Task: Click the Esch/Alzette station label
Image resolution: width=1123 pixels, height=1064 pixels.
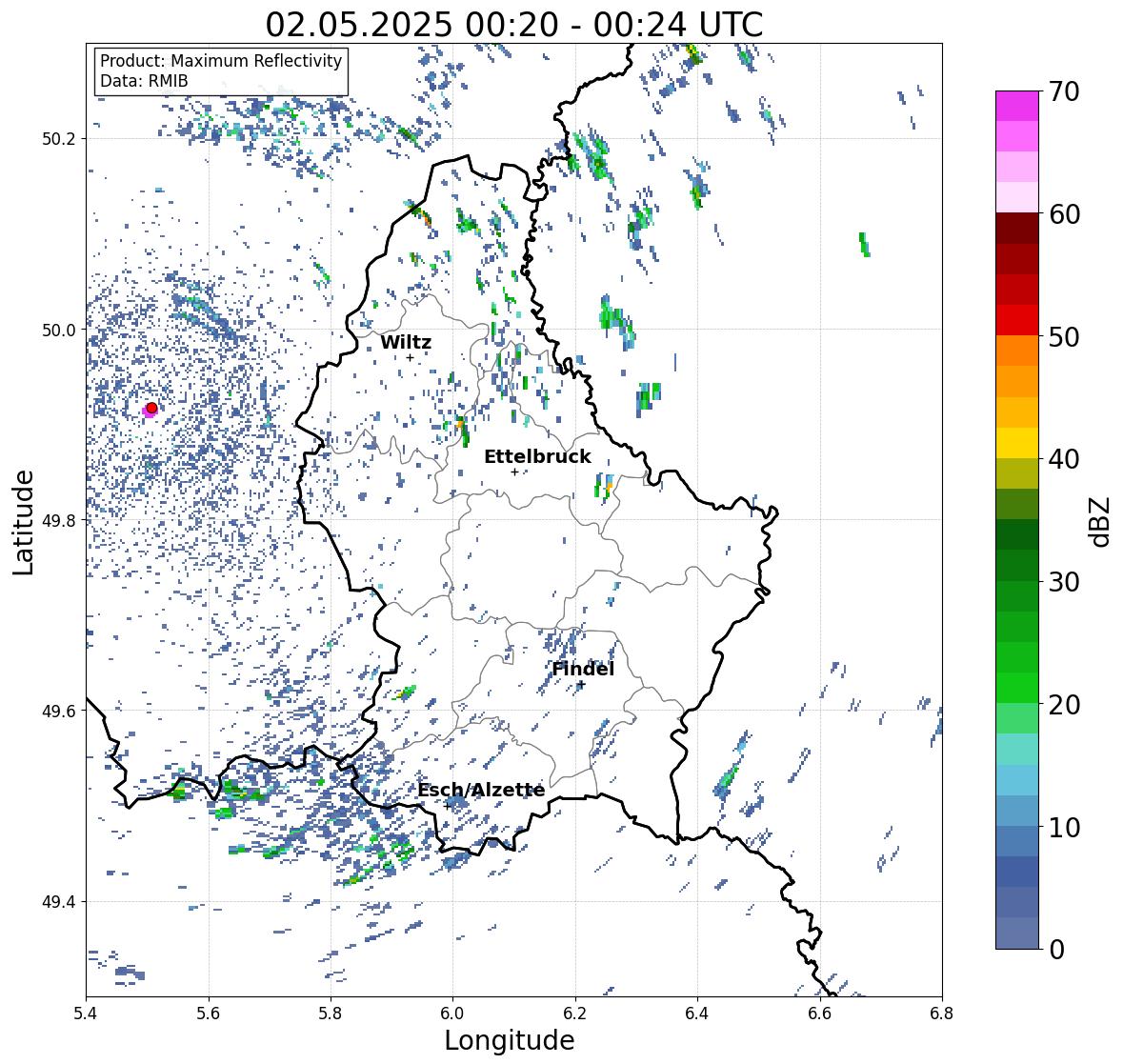Action: tap(481, 790)
